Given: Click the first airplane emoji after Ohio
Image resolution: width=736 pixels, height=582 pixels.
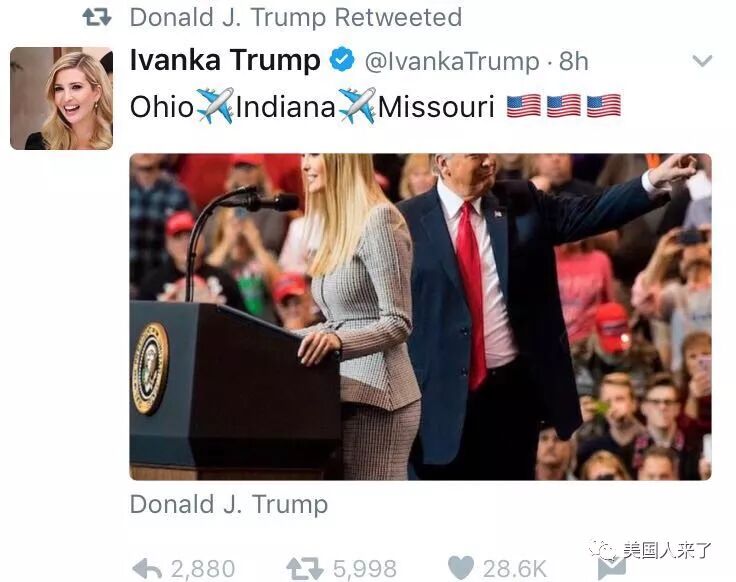Looking at the screenshot, I should click(x=215, y=106).
